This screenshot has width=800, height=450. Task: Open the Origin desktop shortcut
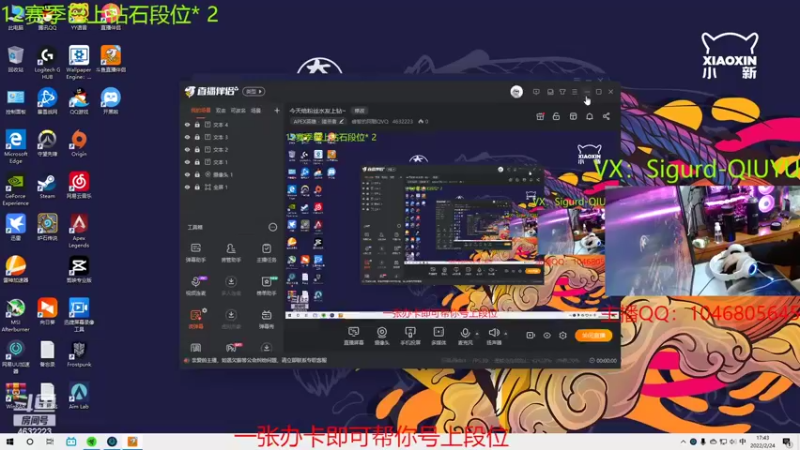pos(79,143)
